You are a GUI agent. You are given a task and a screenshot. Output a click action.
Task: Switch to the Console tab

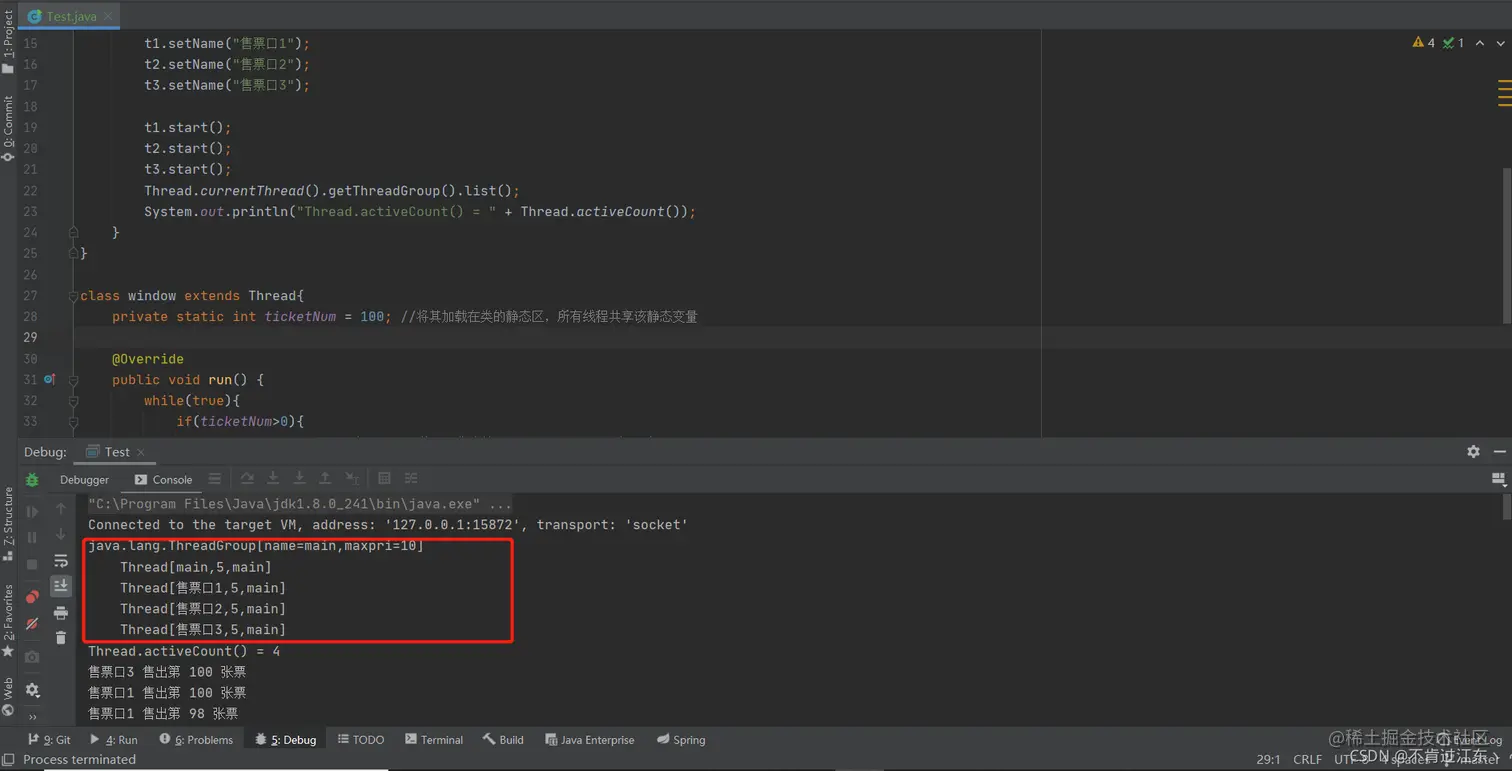(163, 480)
